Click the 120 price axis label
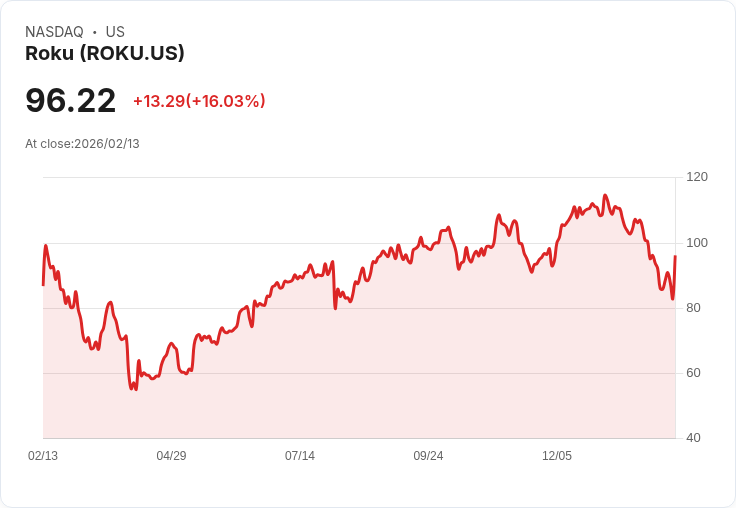Image resolution: width=736 pixels, height=508 pixels. coord(697,177)
